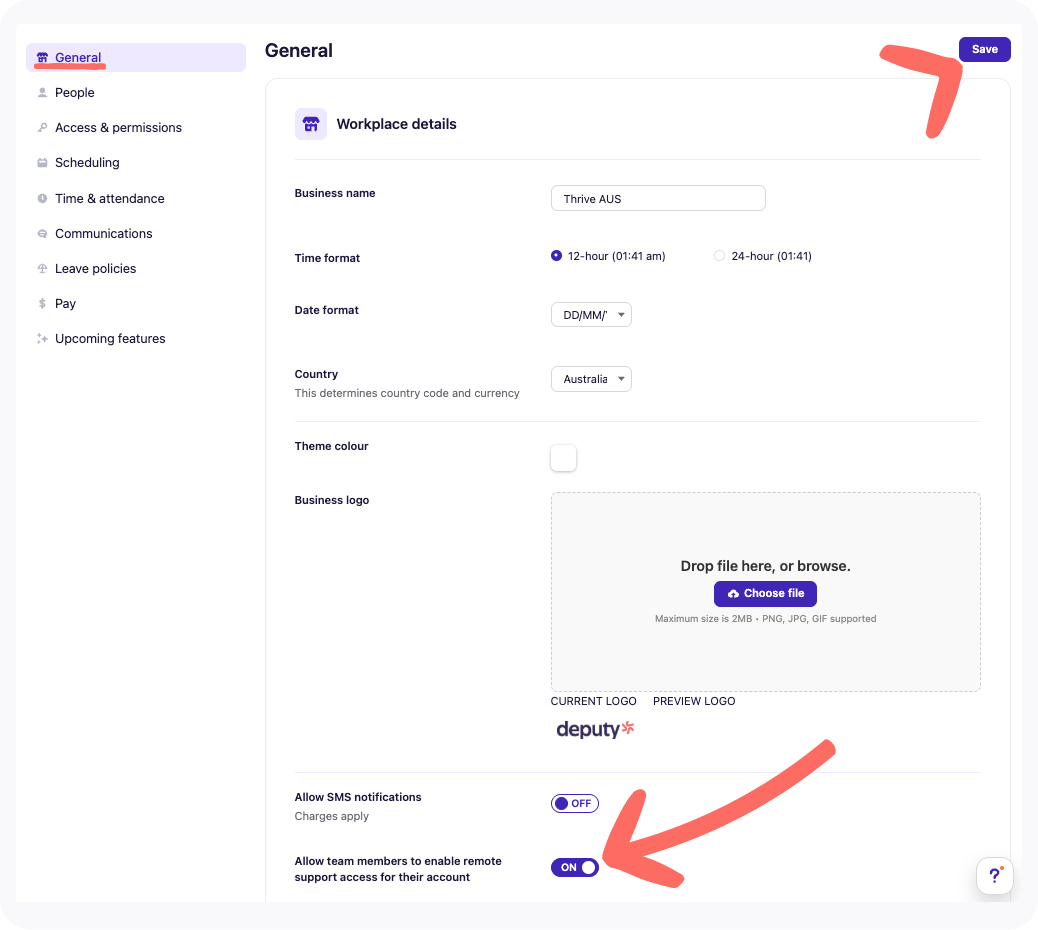1038x930 pixels.
Task: Click the Leave policies sidebar icon
Action: tap(41, 268)
